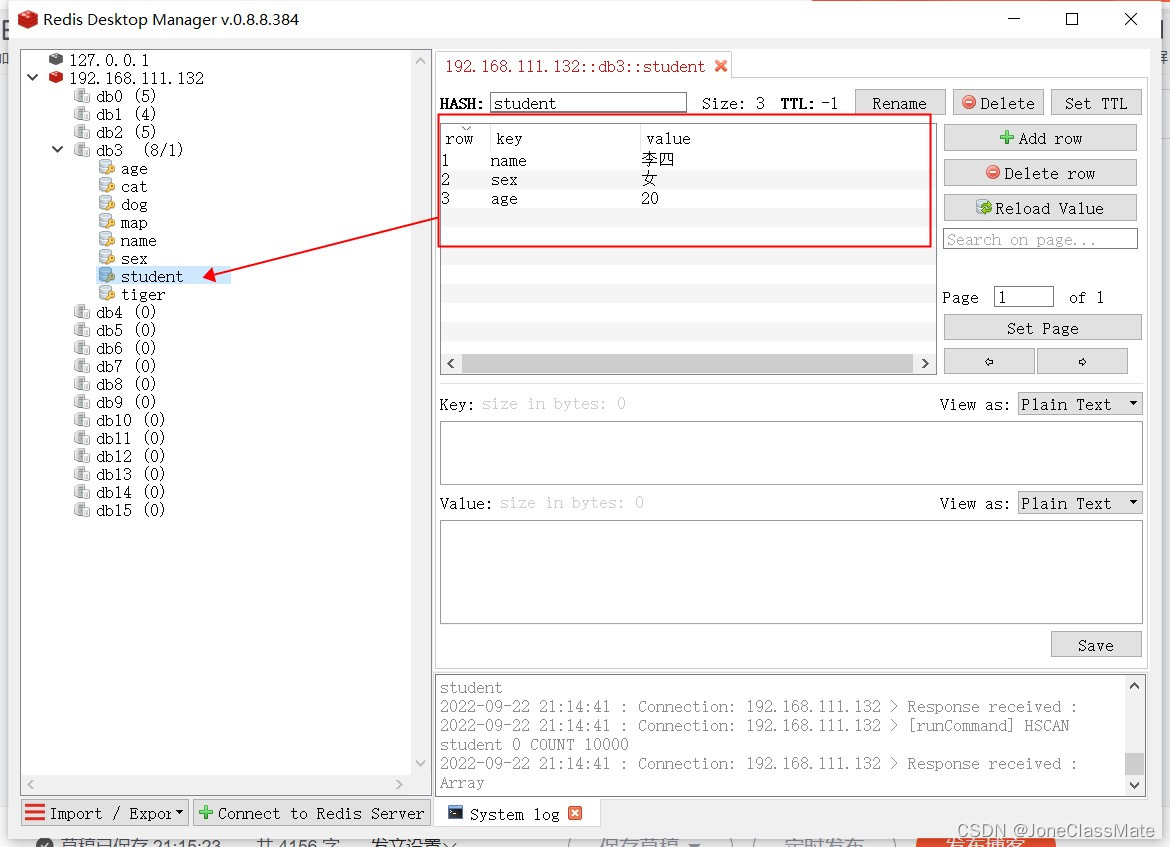Click the Delete row button
1170x847 pixels.
click(1040, 173)
